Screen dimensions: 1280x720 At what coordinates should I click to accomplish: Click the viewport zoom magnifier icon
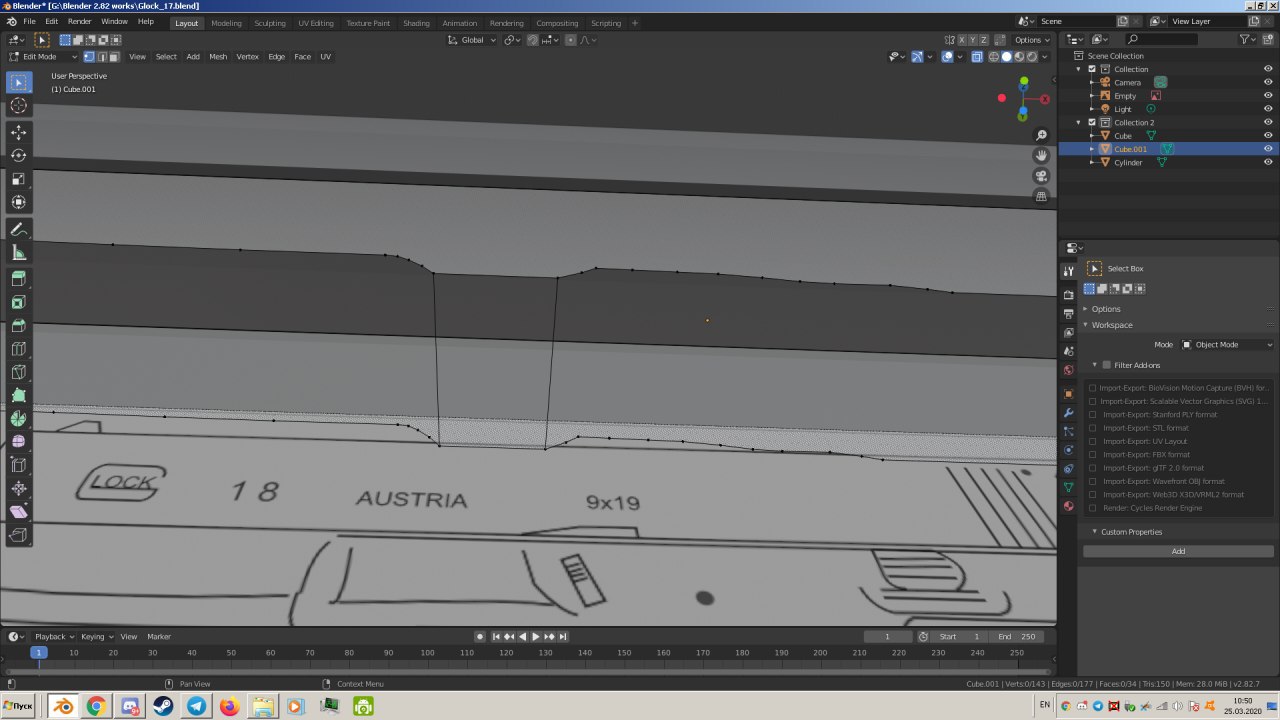click(1041, 135)
